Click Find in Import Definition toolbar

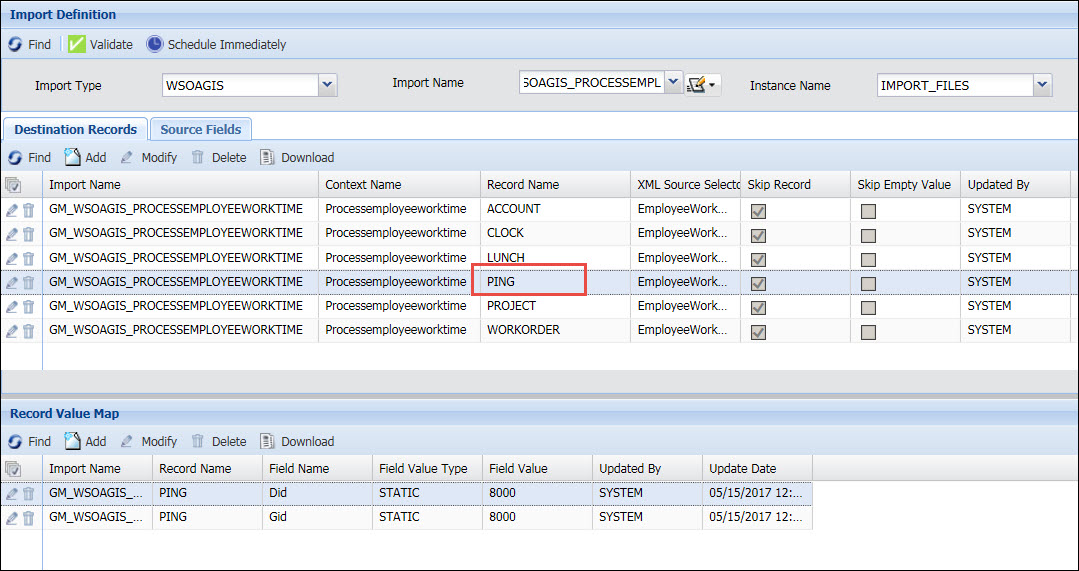(x=30, y=44)
